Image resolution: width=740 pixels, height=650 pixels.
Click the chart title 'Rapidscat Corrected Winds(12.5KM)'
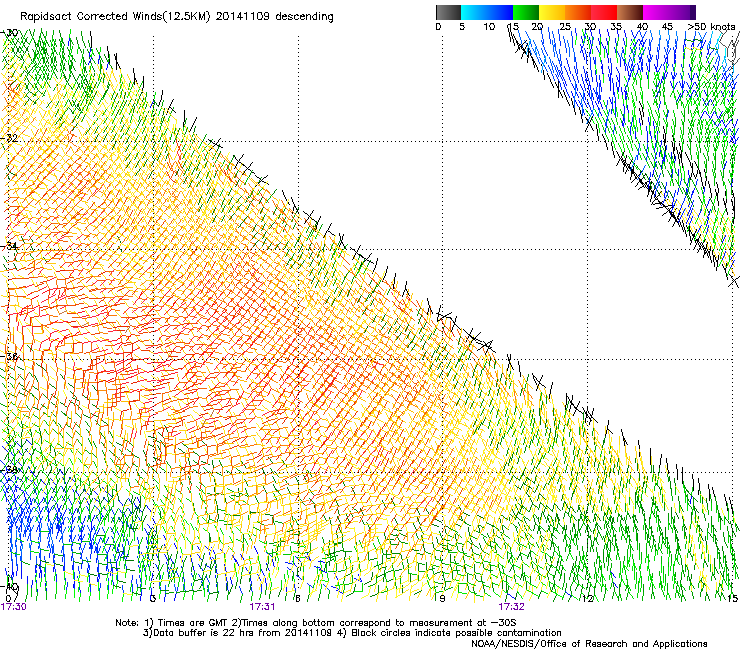tap(114, 17)
